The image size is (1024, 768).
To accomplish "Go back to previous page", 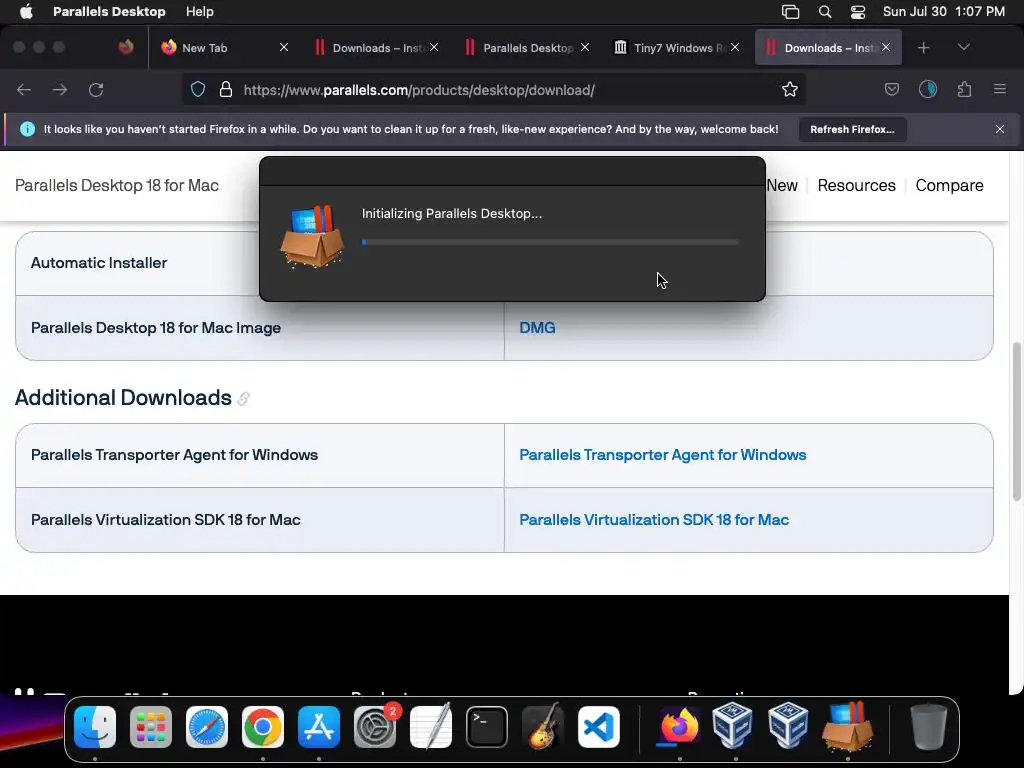I will pos(24,90).
